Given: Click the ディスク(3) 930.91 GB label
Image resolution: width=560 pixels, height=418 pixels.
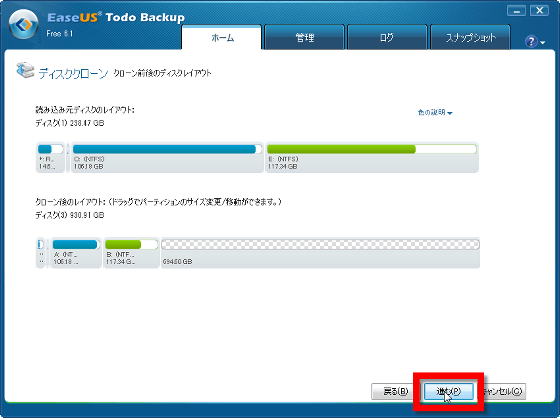Looking at the screenshot, I should [70, 215].
